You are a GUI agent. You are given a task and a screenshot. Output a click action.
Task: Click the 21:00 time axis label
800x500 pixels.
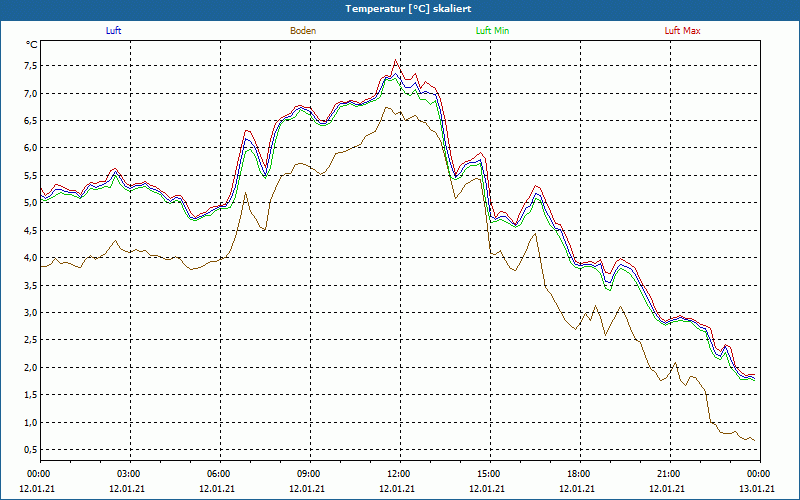(x=670, y=474)
